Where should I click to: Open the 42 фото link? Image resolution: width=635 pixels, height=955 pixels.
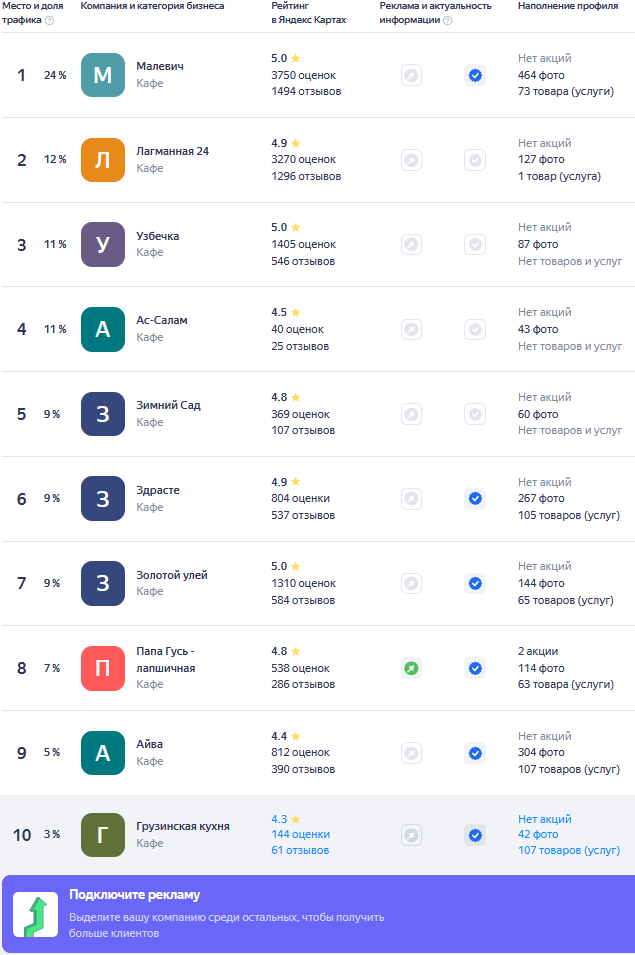[x=538, y=834]
